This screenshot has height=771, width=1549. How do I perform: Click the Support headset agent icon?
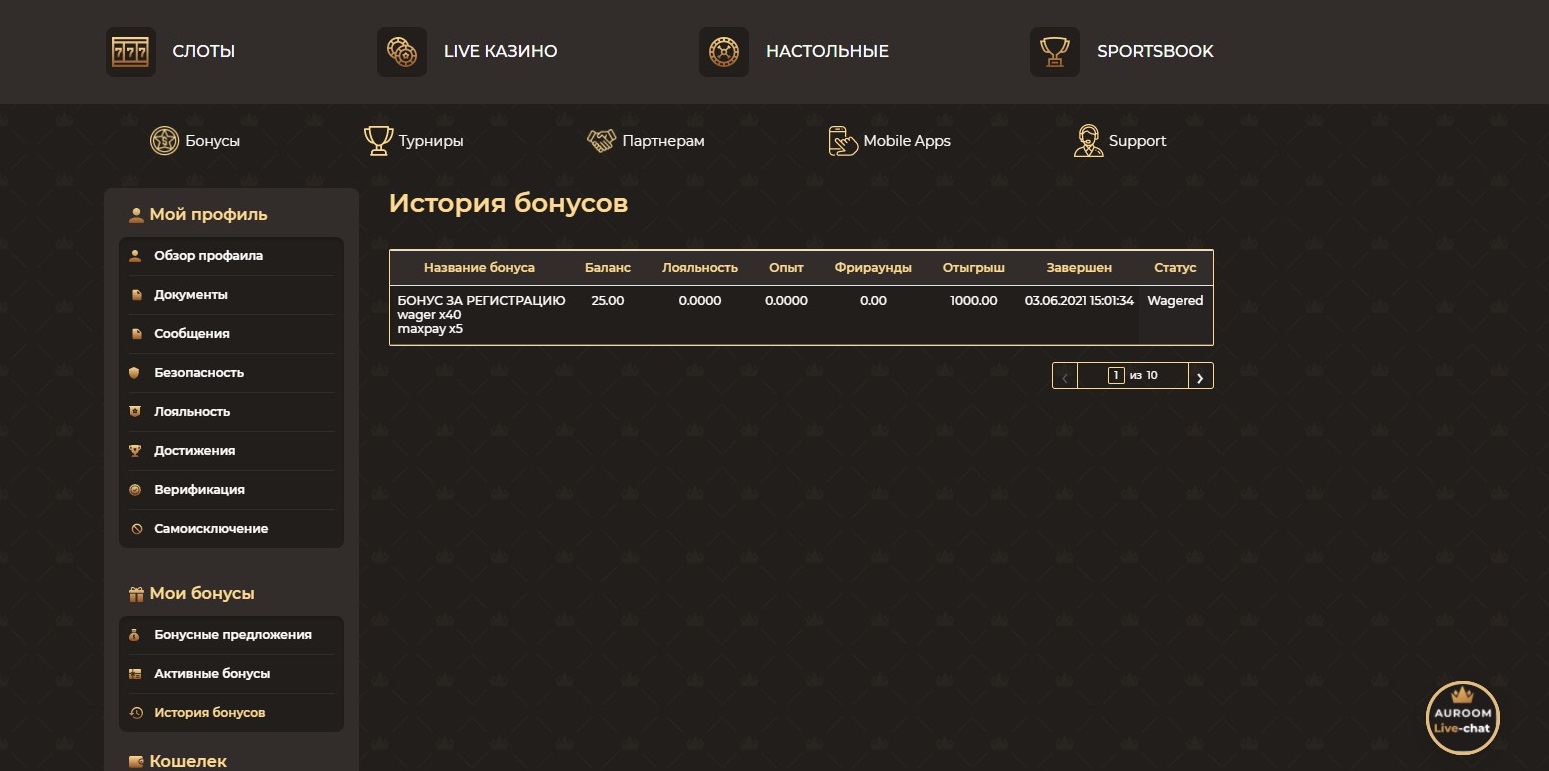coord(1088,141)
